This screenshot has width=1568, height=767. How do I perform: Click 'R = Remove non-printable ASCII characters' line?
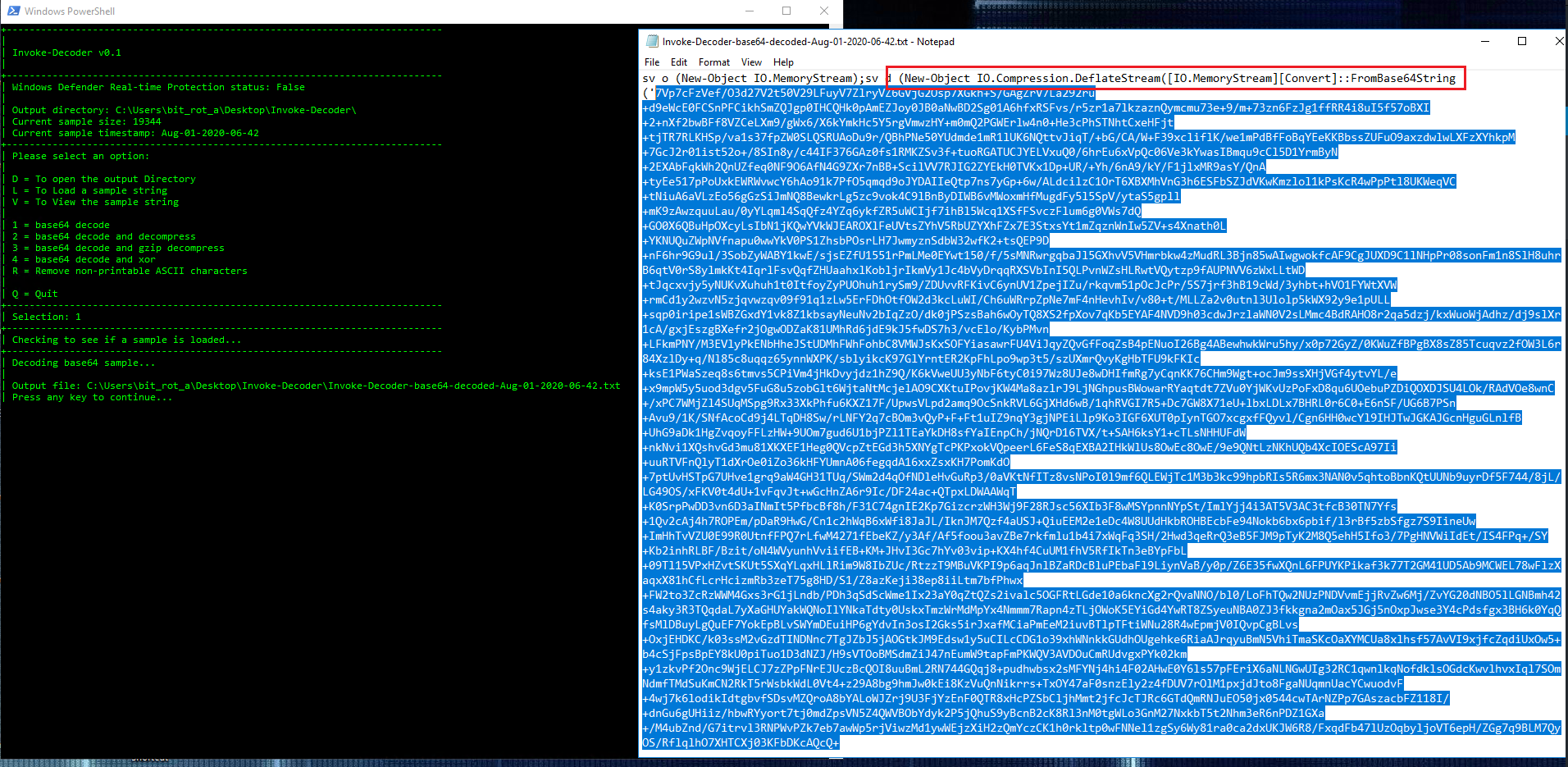click(130, 271)
